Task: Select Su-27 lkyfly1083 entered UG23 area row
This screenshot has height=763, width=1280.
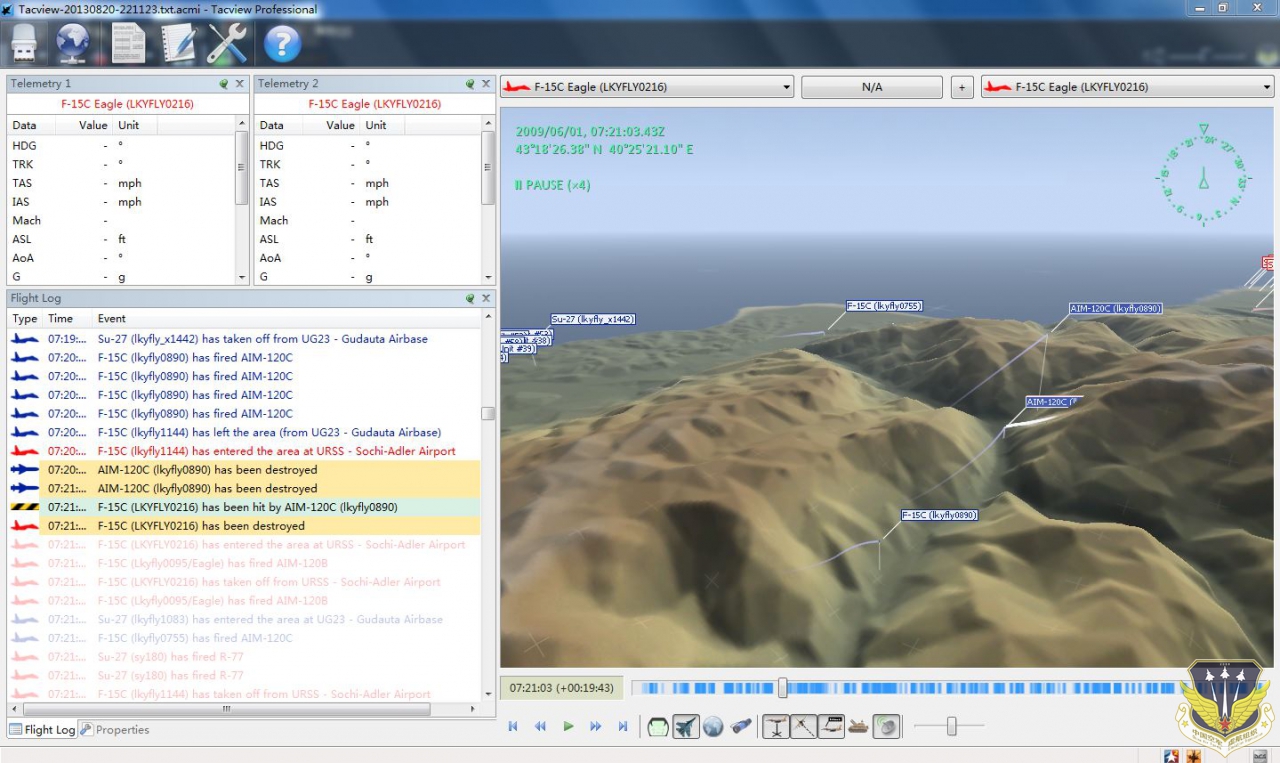Action: [x=244, y=619]
